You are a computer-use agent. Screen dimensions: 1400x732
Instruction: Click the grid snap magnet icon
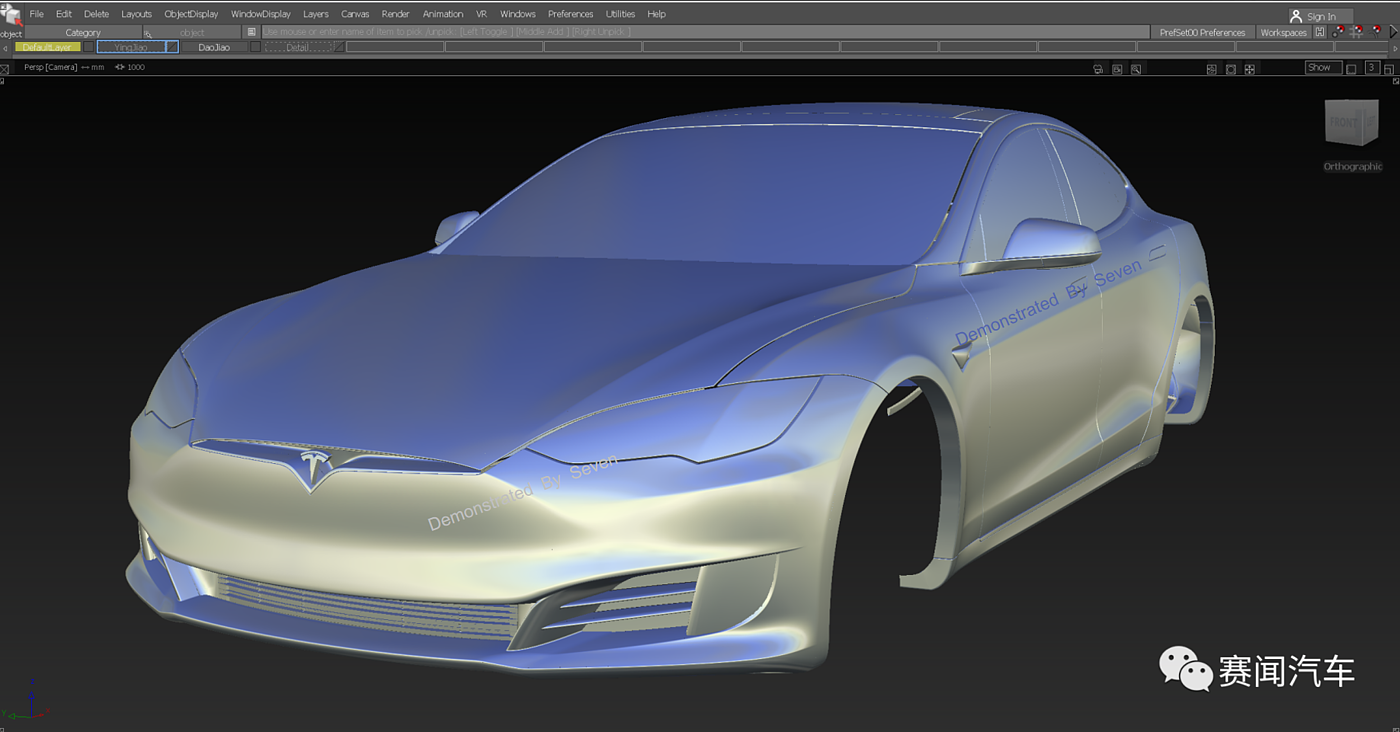(x=1357, y=32)
